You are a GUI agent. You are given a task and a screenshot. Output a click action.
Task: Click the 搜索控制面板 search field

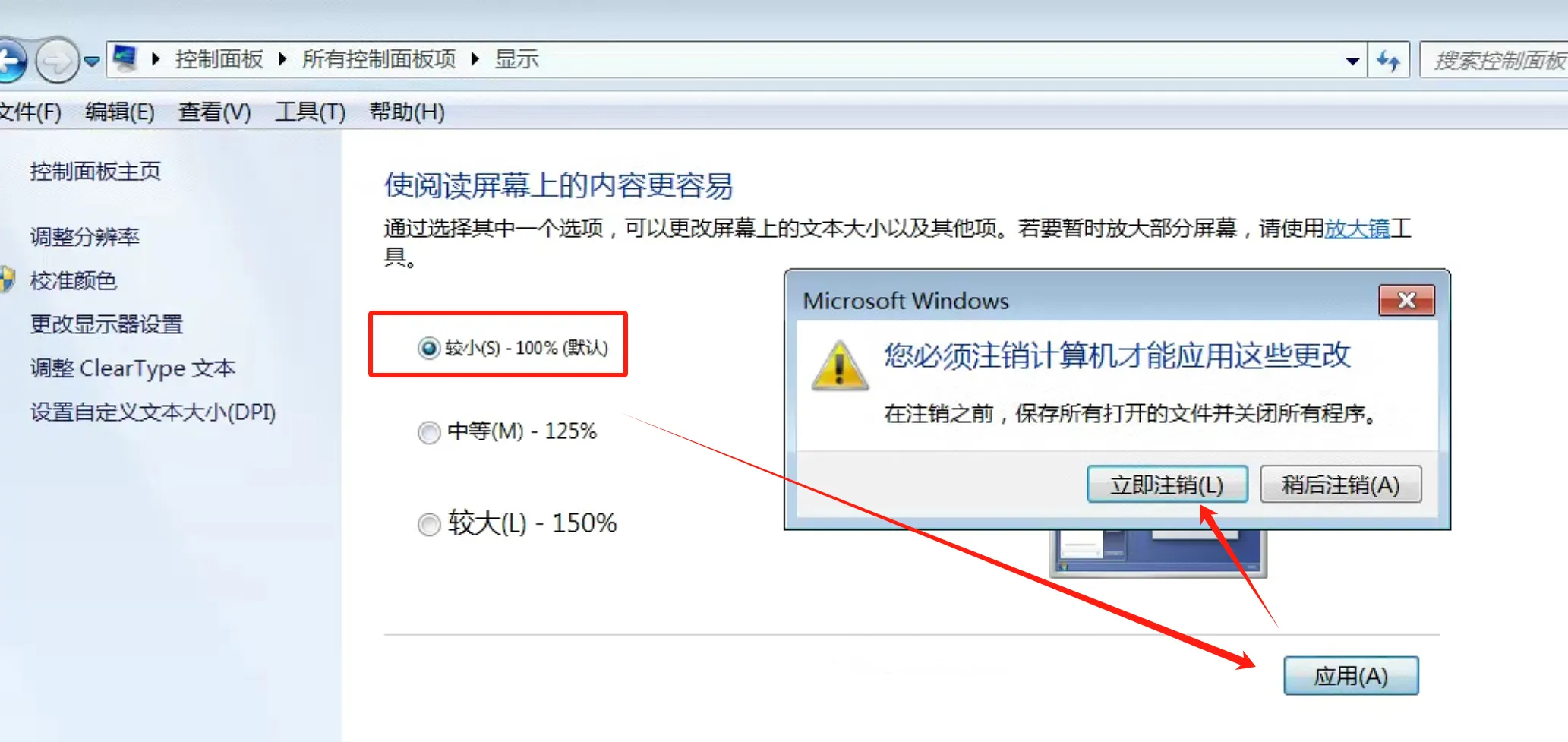coord(1494,60)
